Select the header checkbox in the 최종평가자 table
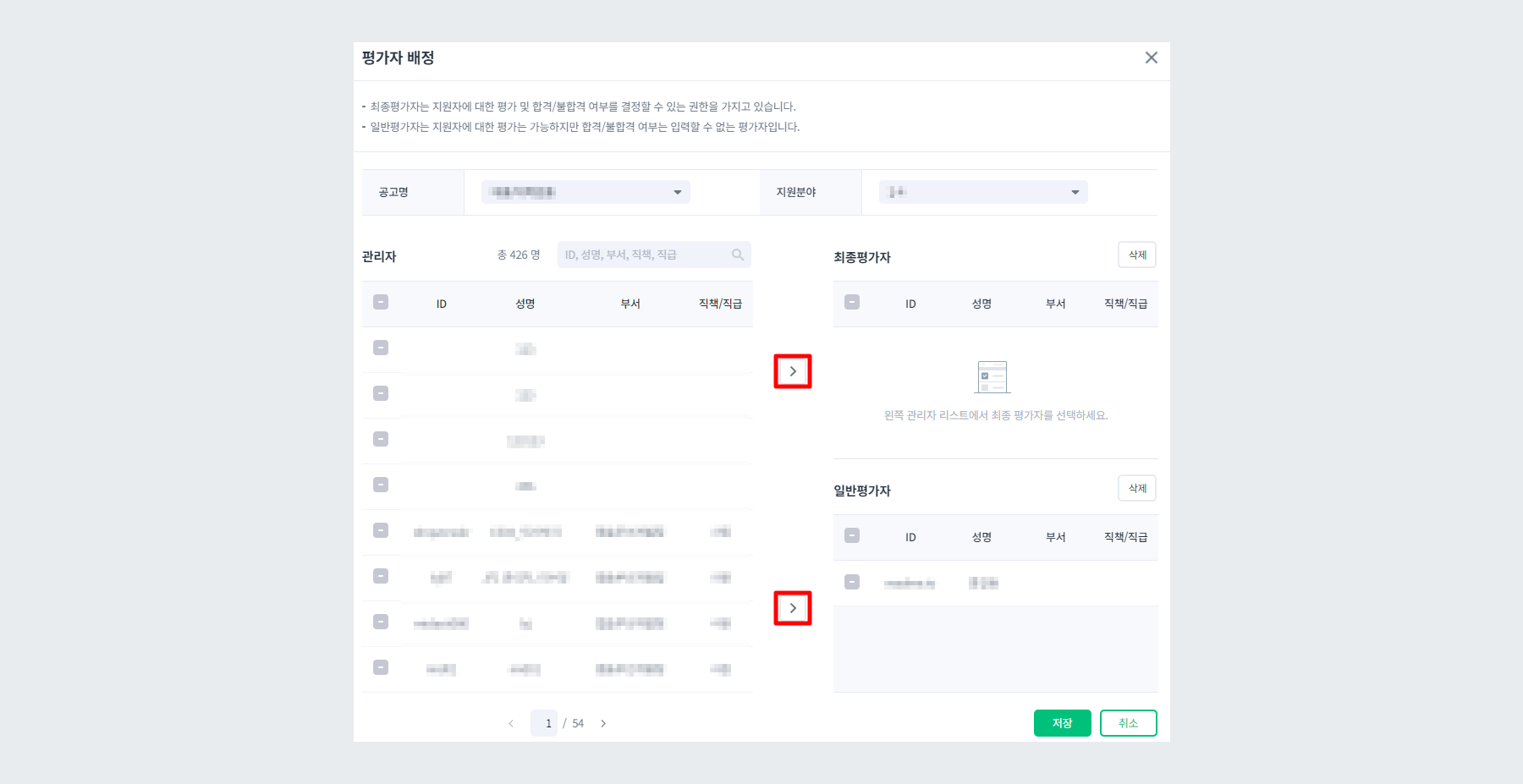The width and height of the screenshot is (1523, 784). (852, 302)
